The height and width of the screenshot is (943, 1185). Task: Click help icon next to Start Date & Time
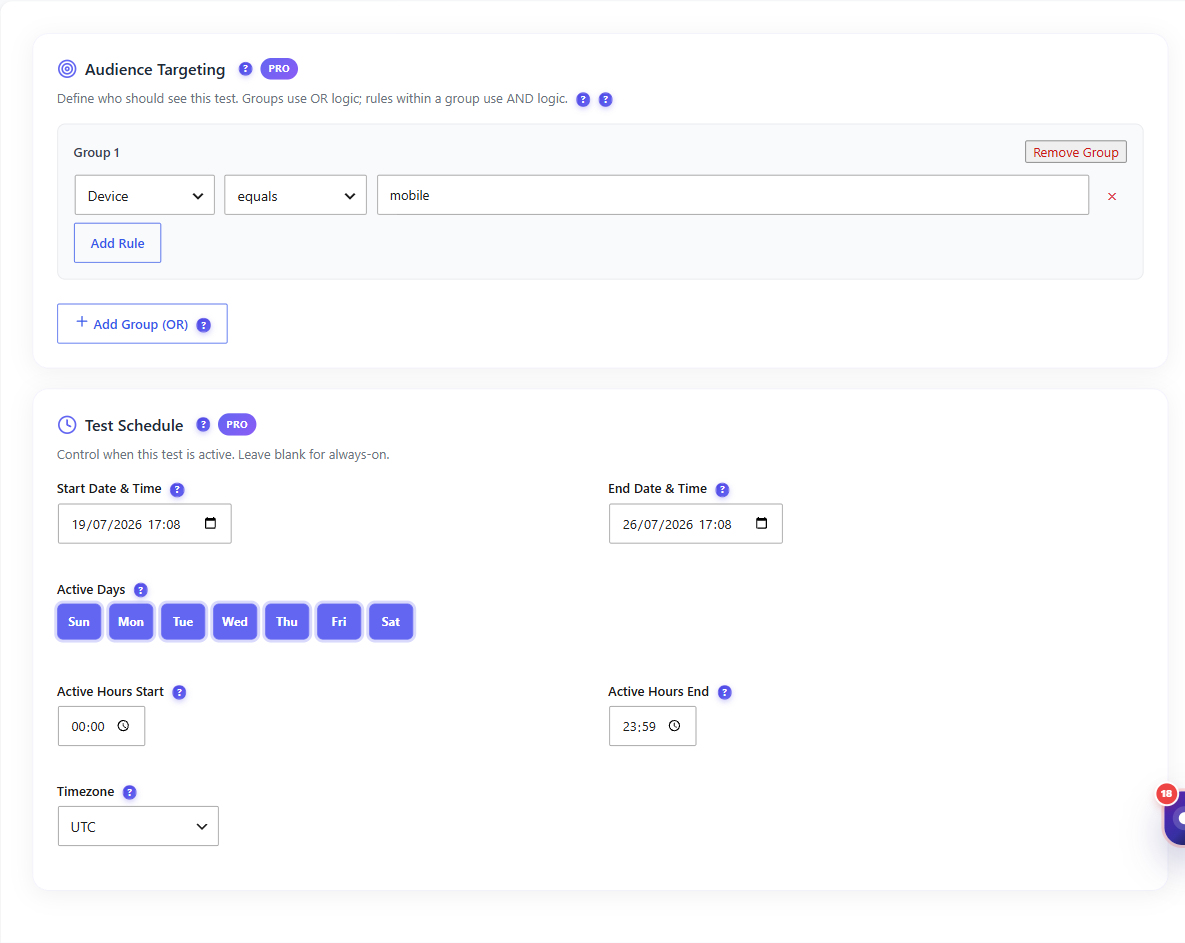pyautogui.click(x=177, y=490)
